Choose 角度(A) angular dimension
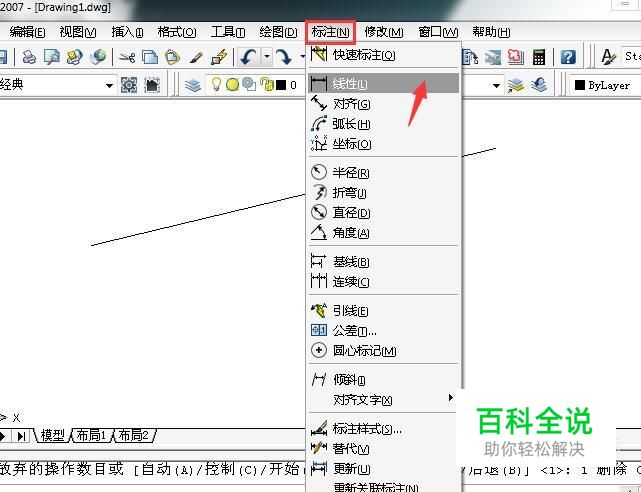The height and width of the screenshot is (492, 641). [384, 233]
